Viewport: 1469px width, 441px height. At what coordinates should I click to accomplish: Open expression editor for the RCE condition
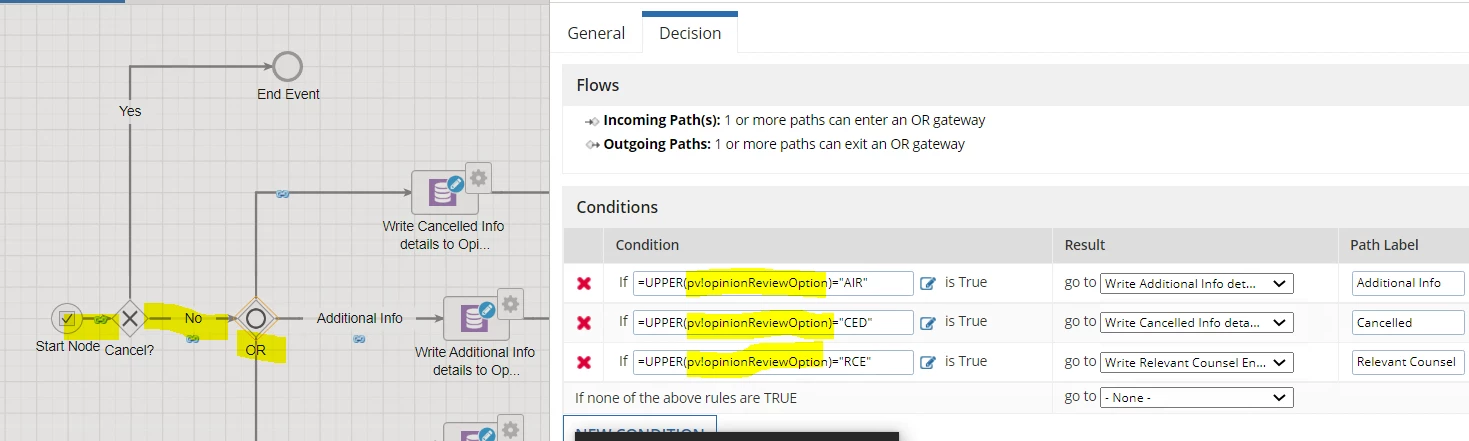(x=927, y=362)
